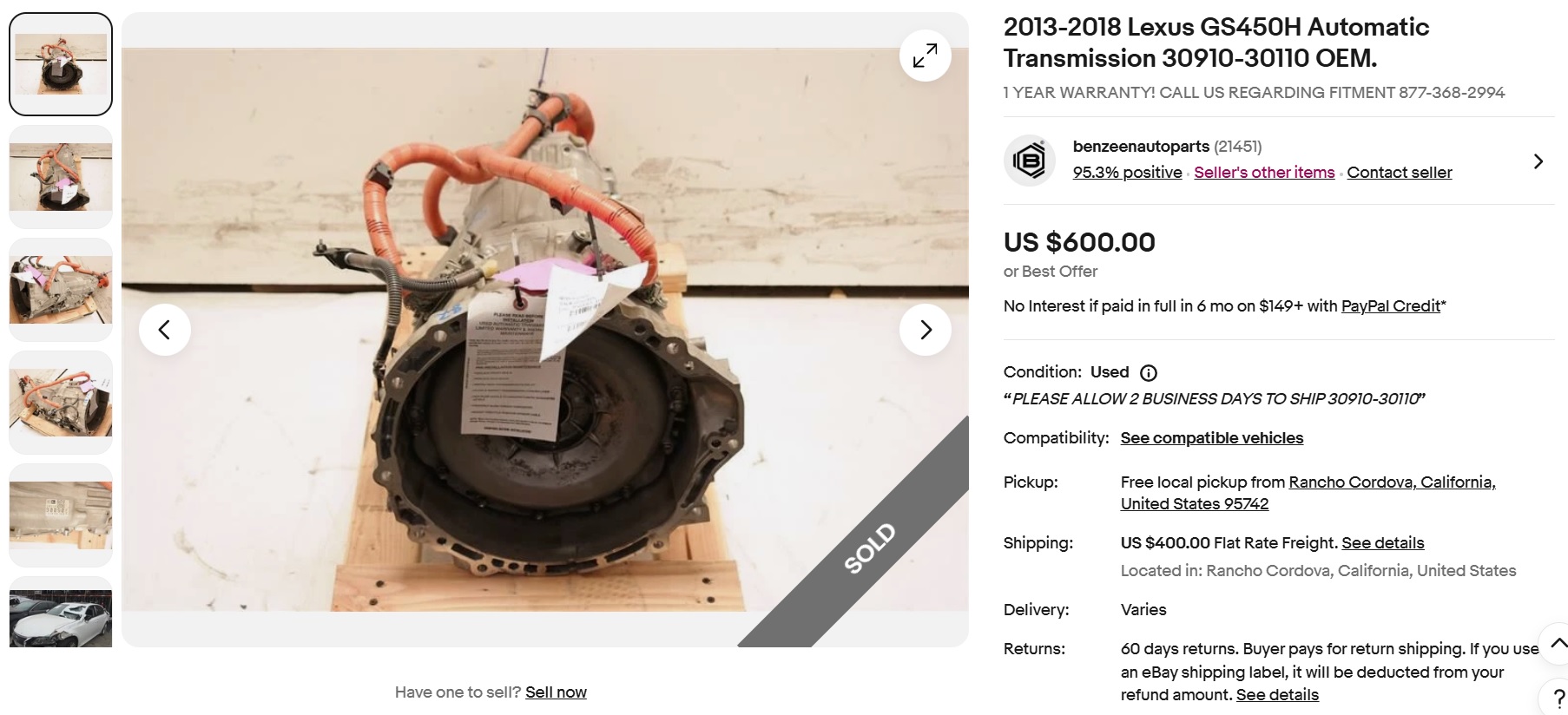This screenshot has width=1568, height=715.
Task: Show the fourth transmission thumbnail
Action: tap(61, 403)
